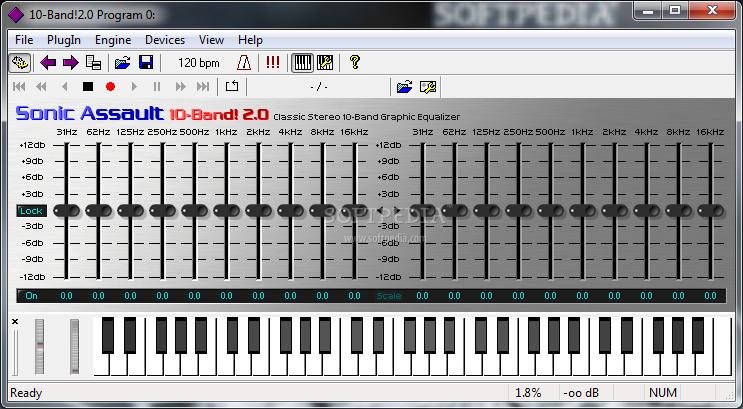The width and height of the screenshot is (743, 409).
Task: Open keyboard configuration icon with wrench
Action: [325, 63]
